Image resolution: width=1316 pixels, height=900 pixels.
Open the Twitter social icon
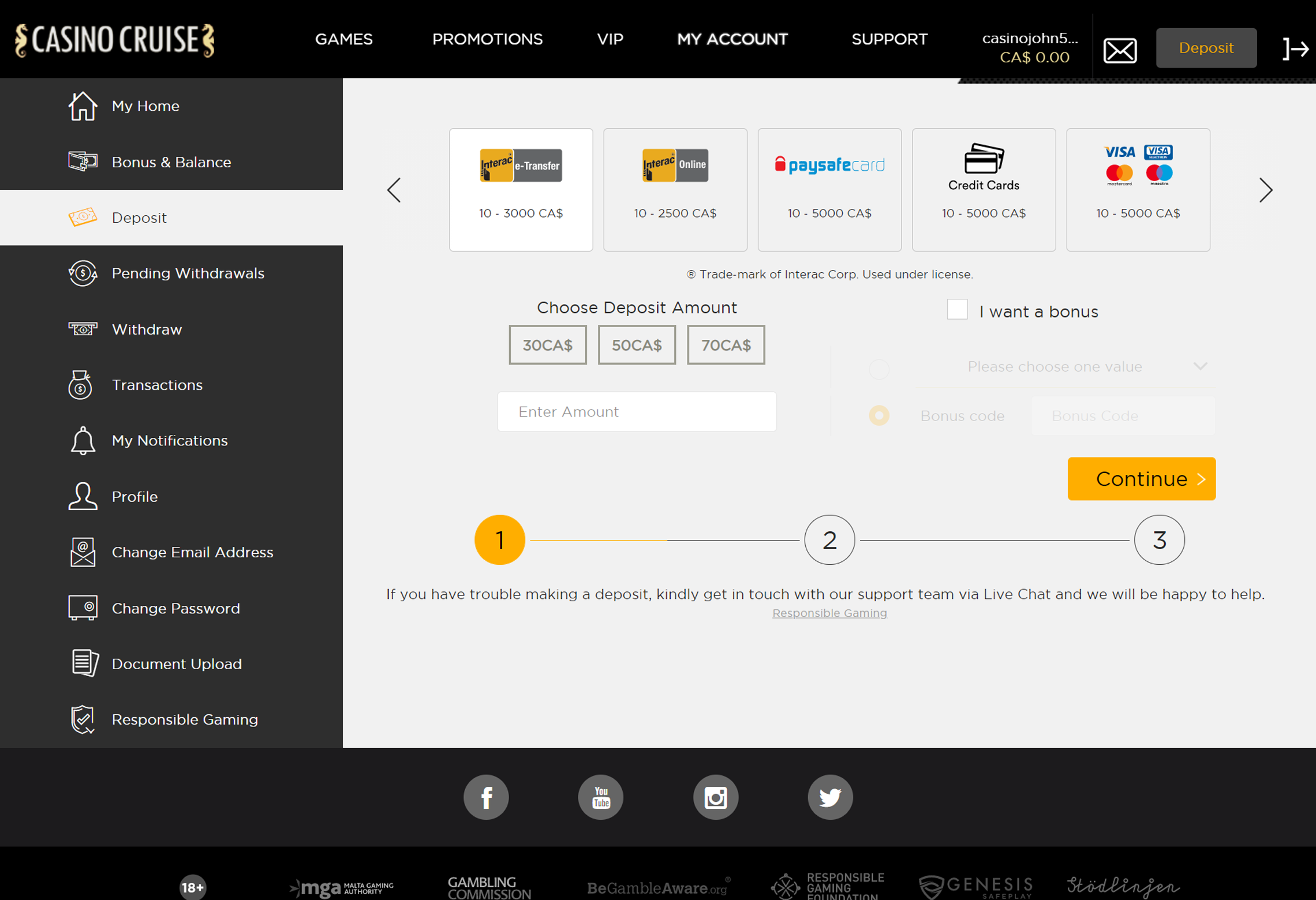click(x=830, y=797)
